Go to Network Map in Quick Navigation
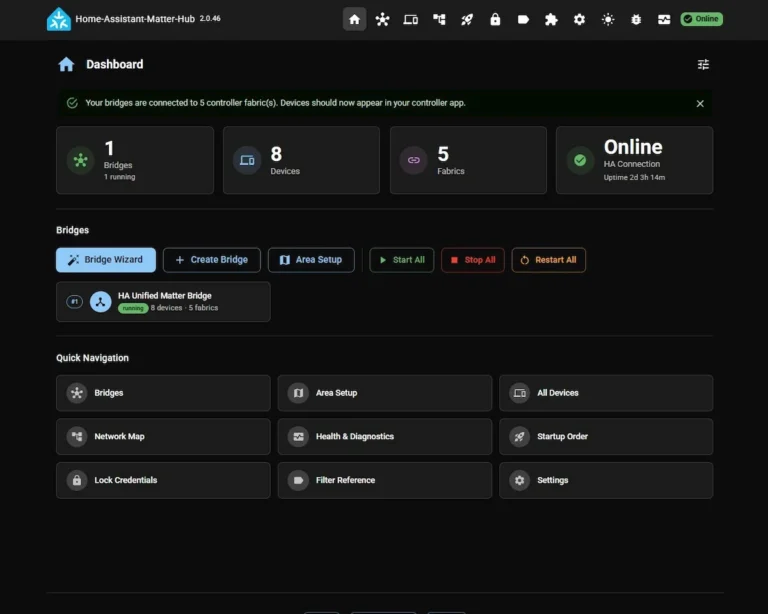 (163, 436)
